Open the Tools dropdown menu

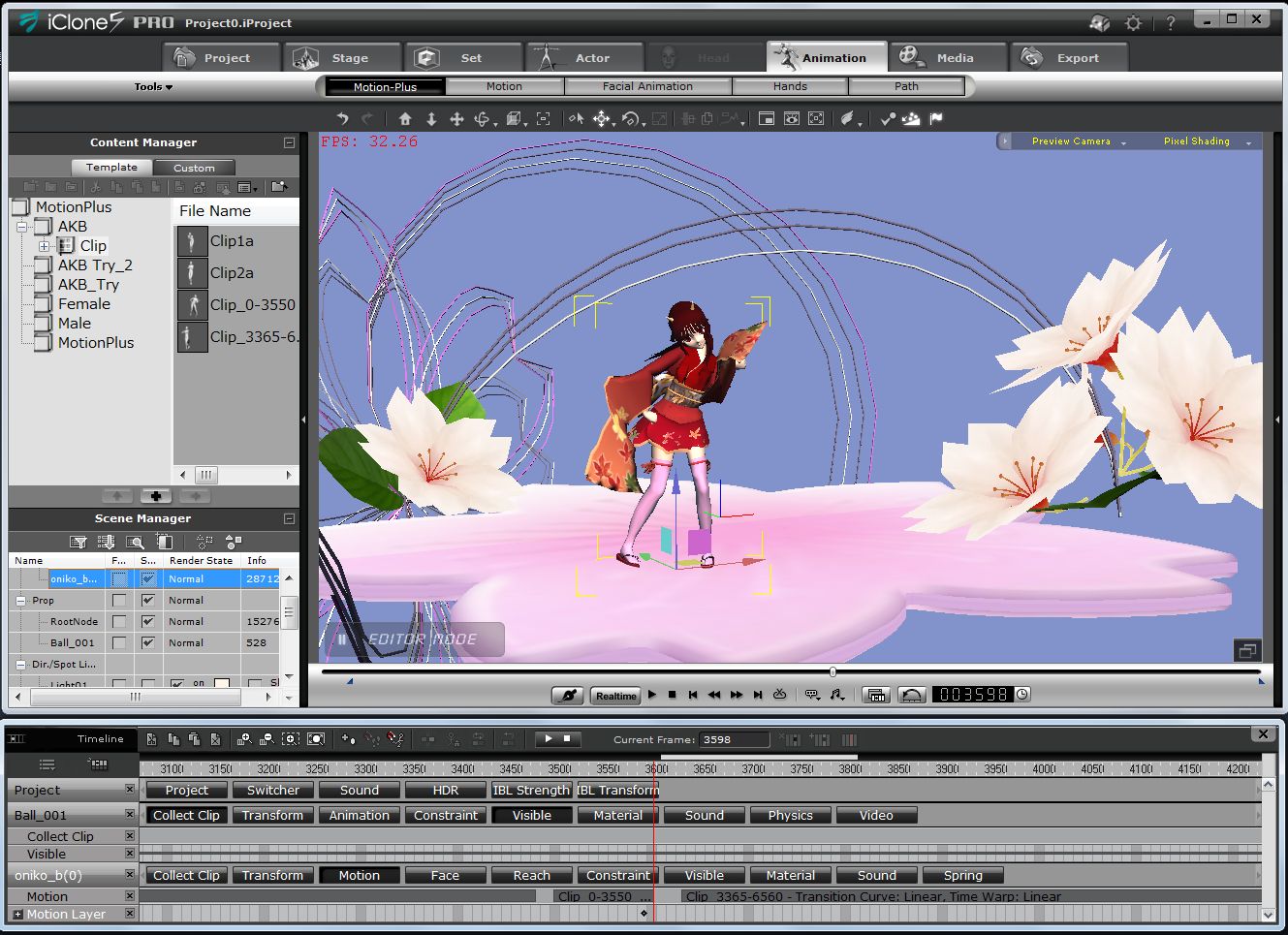click(153, 86)
